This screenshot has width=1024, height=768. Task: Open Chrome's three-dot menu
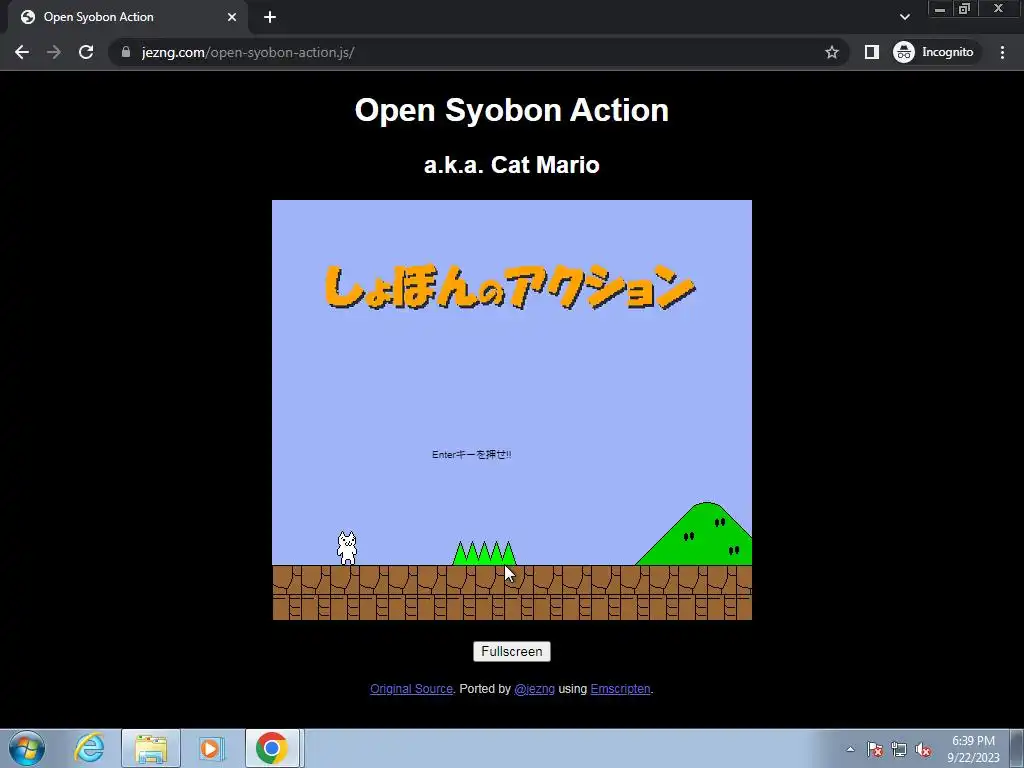click(x=1002, y=52)
